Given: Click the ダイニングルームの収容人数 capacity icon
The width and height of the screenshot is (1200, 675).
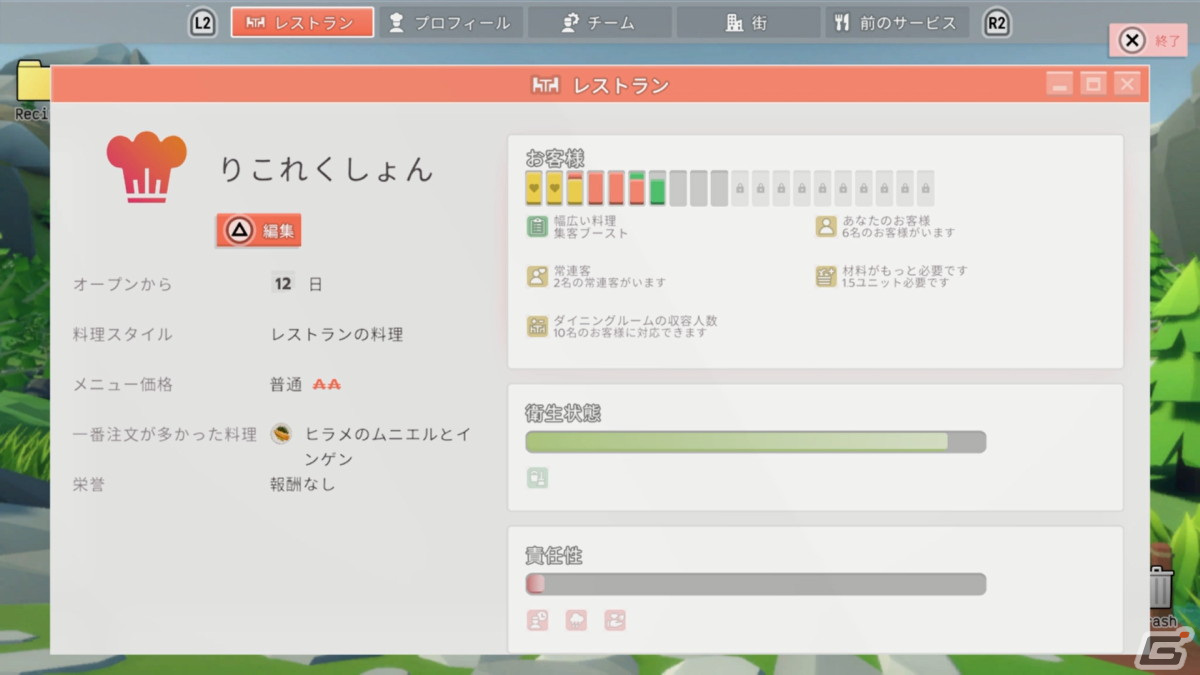Looking at the screenshot, I should coord(537,326).
